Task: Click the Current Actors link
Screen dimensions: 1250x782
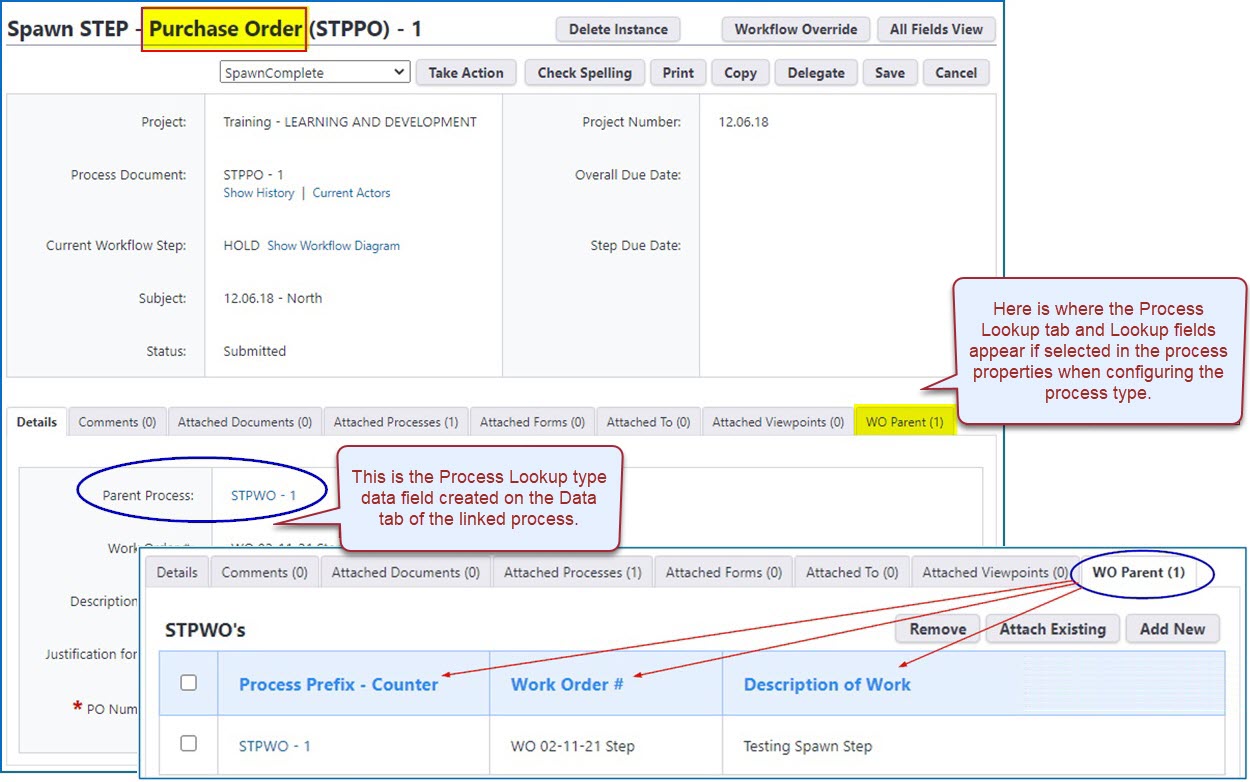Action: 351,193
